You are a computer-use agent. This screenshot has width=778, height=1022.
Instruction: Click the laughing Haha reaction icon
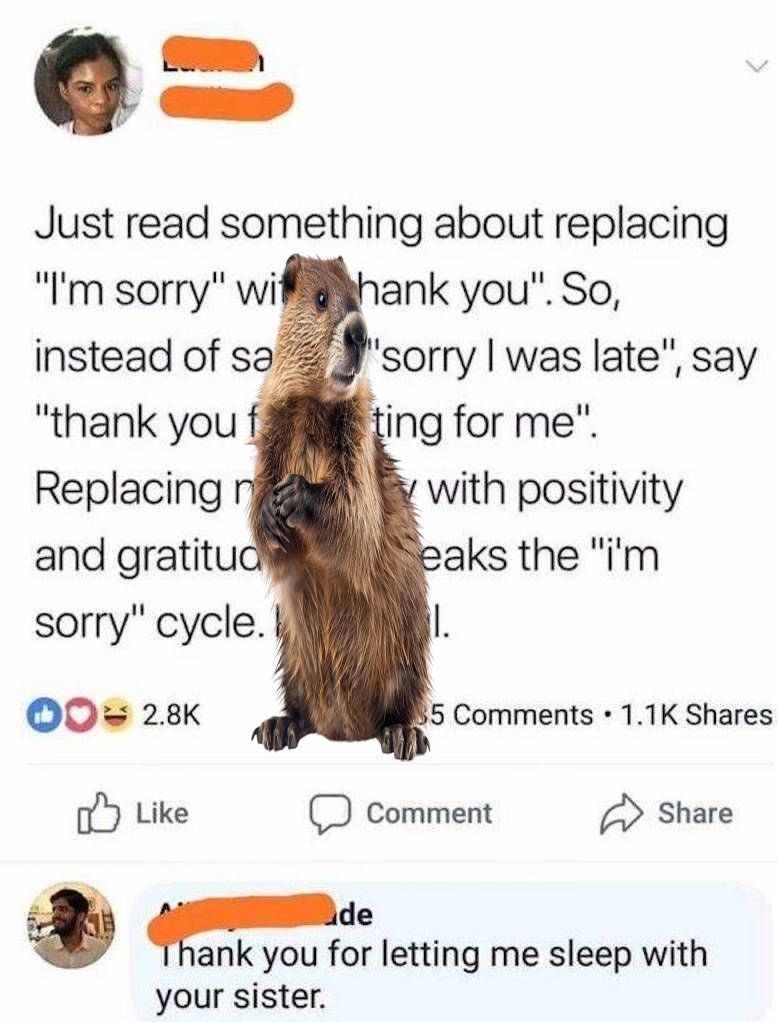(115, 714)
